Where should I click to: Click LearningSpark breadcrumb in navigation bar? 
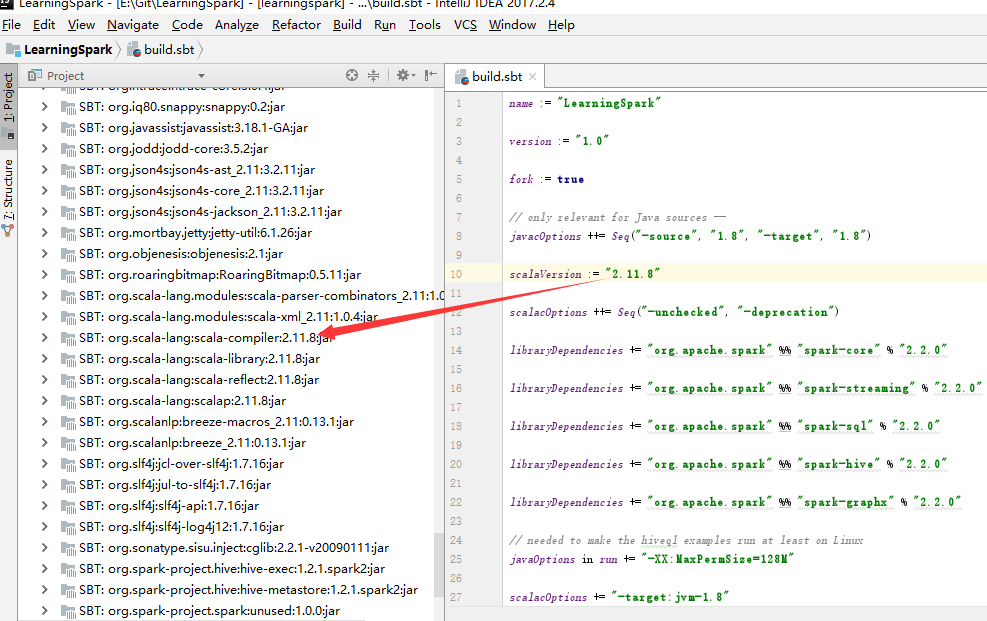[x=60, y=50]
